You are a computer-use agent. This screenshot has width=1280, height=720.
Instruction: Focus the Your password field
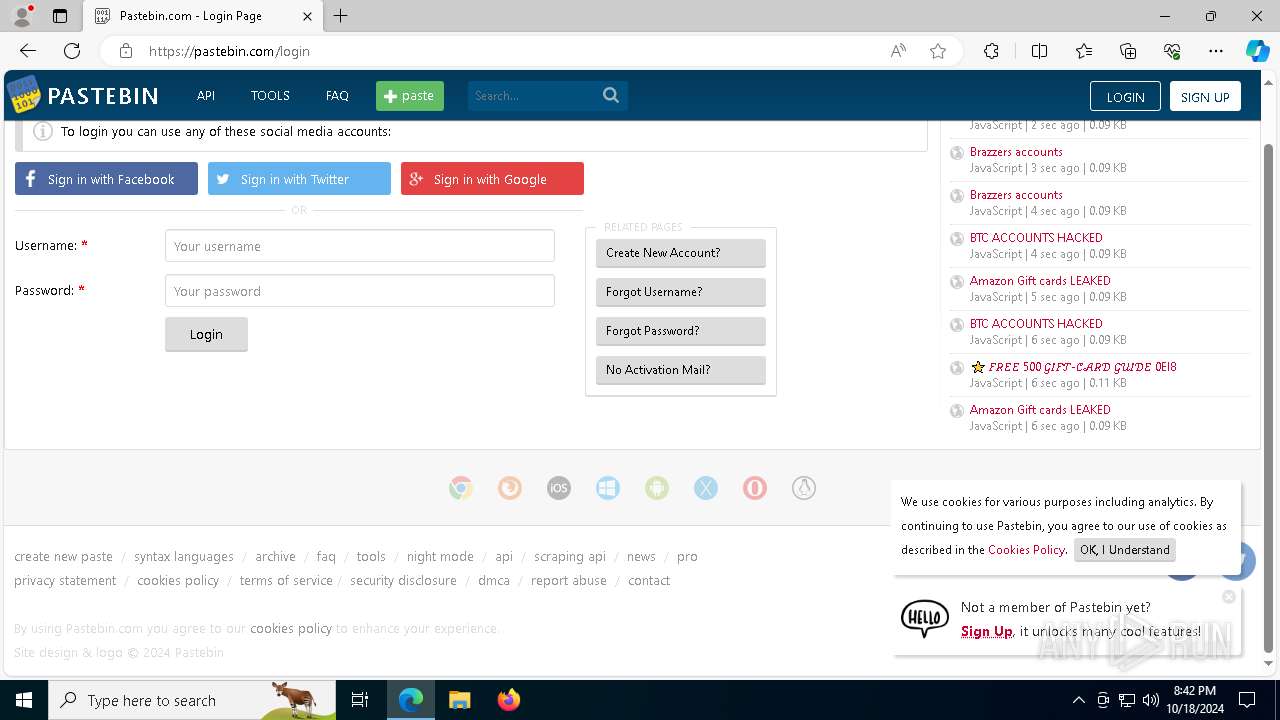(360, 291)
